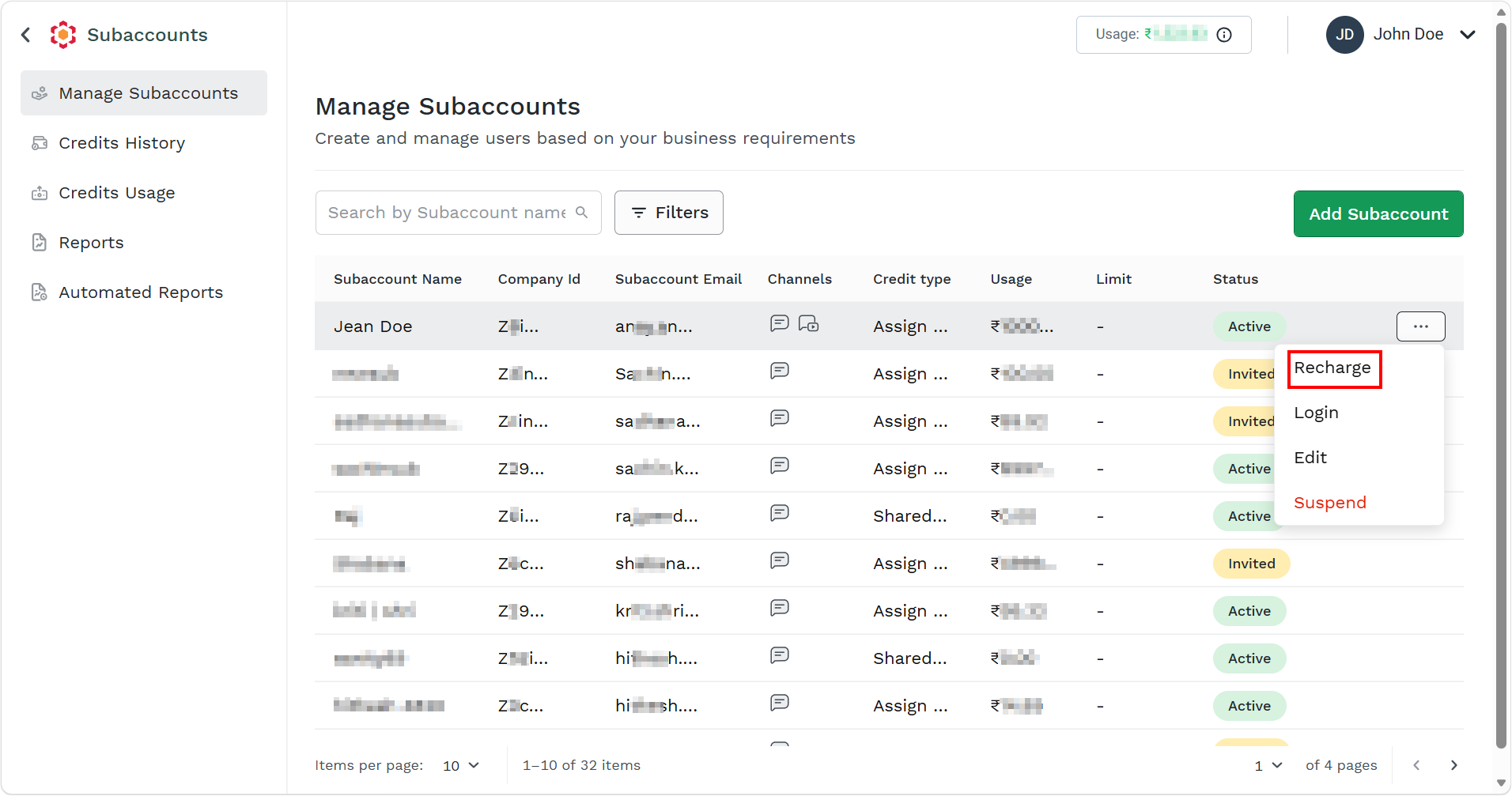
Task: Click the usage info icon
Action: point(1224,35)
